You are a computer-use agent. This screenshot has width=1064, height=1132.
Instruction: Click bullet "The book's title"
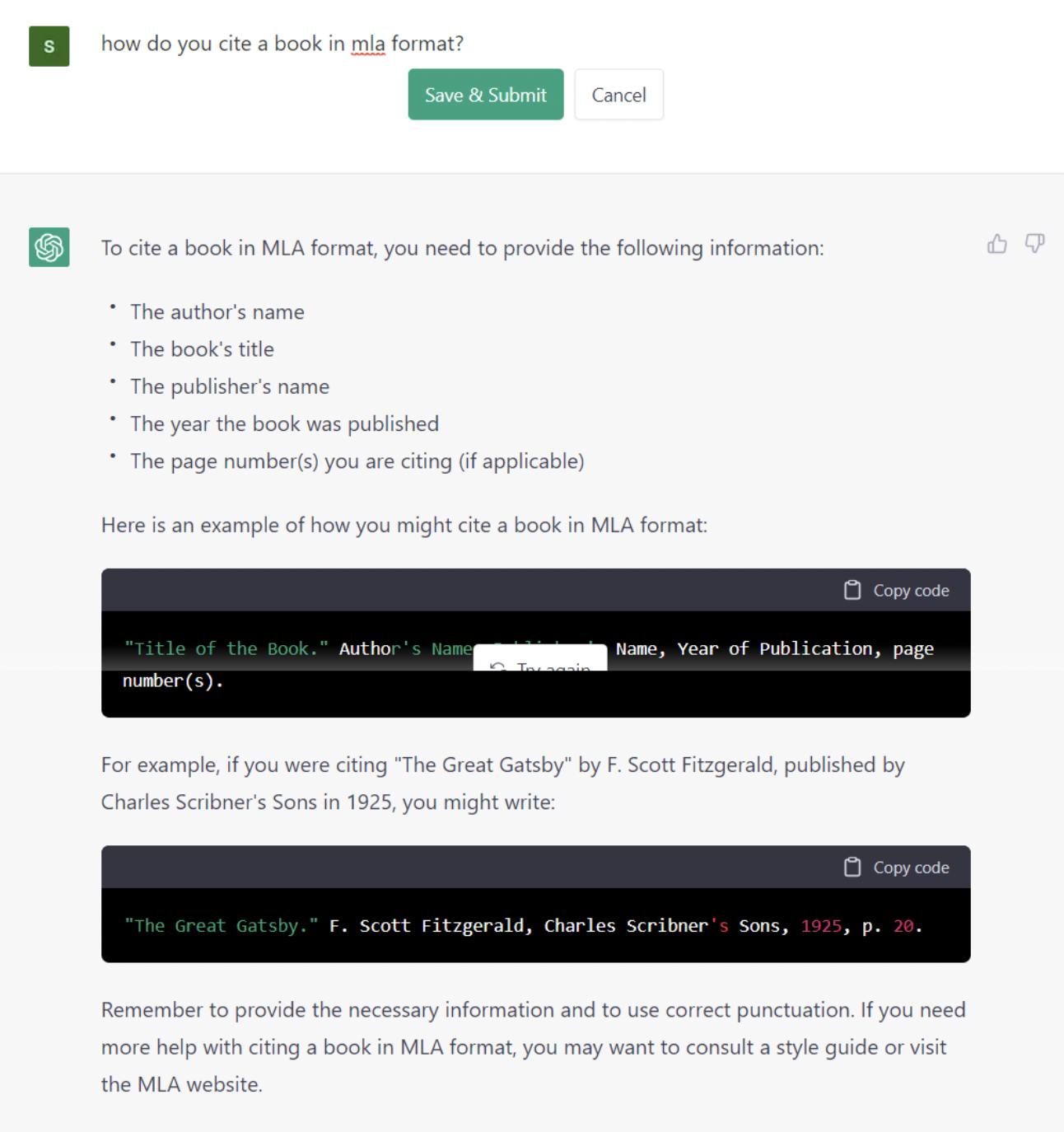[202, 349]
